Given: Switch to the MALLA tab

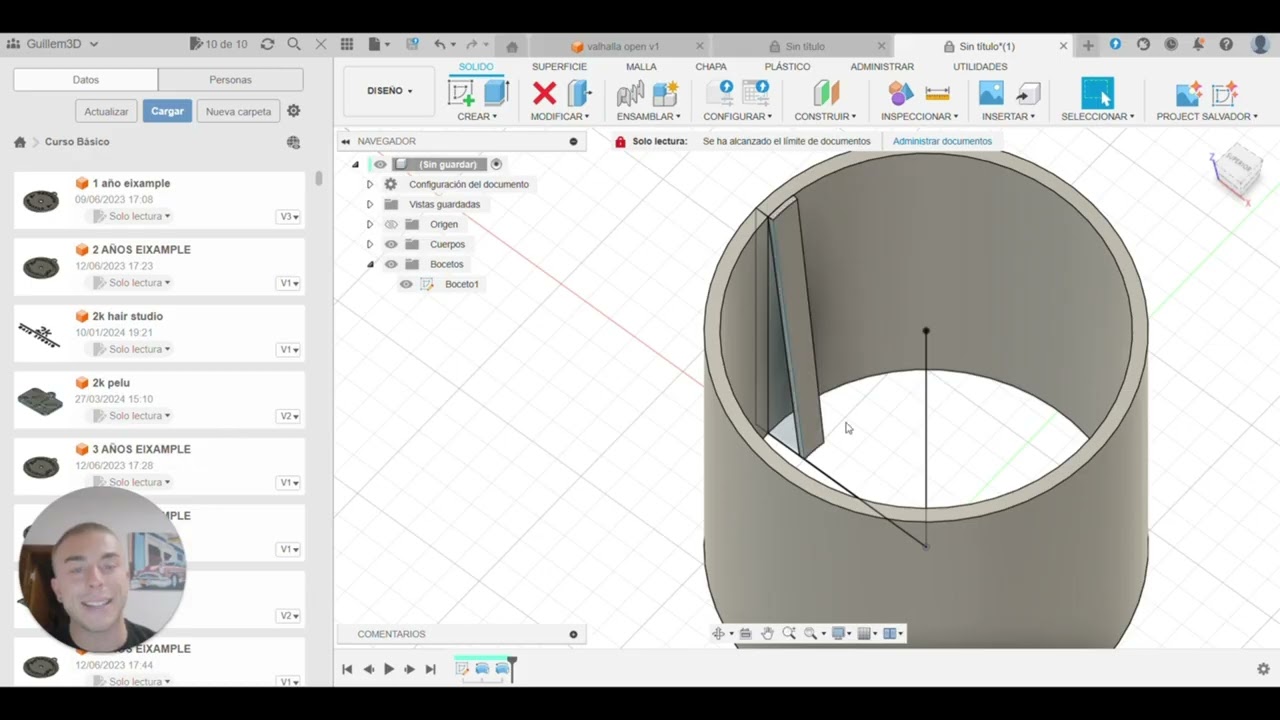Looking at the screenshot, I should coord(641,67).
